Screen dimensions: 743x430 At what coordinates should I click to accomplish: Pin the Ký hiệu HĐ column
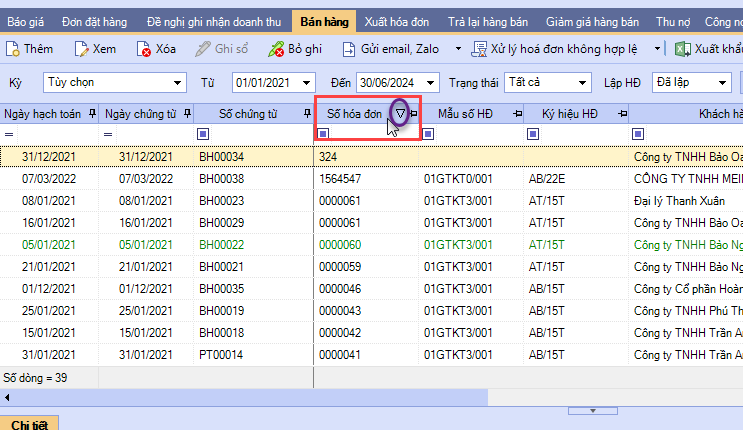(623, 114)
